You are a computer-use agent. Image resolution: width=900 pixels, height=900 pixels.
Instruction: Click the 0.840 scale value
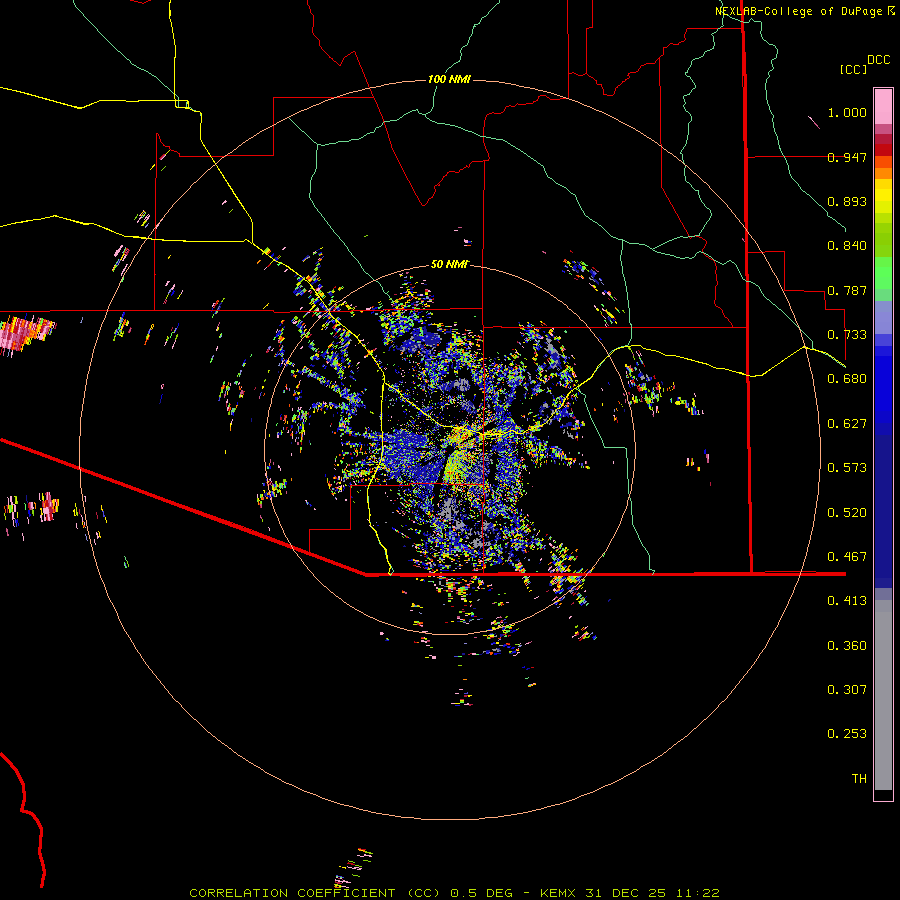click(847, 246)
